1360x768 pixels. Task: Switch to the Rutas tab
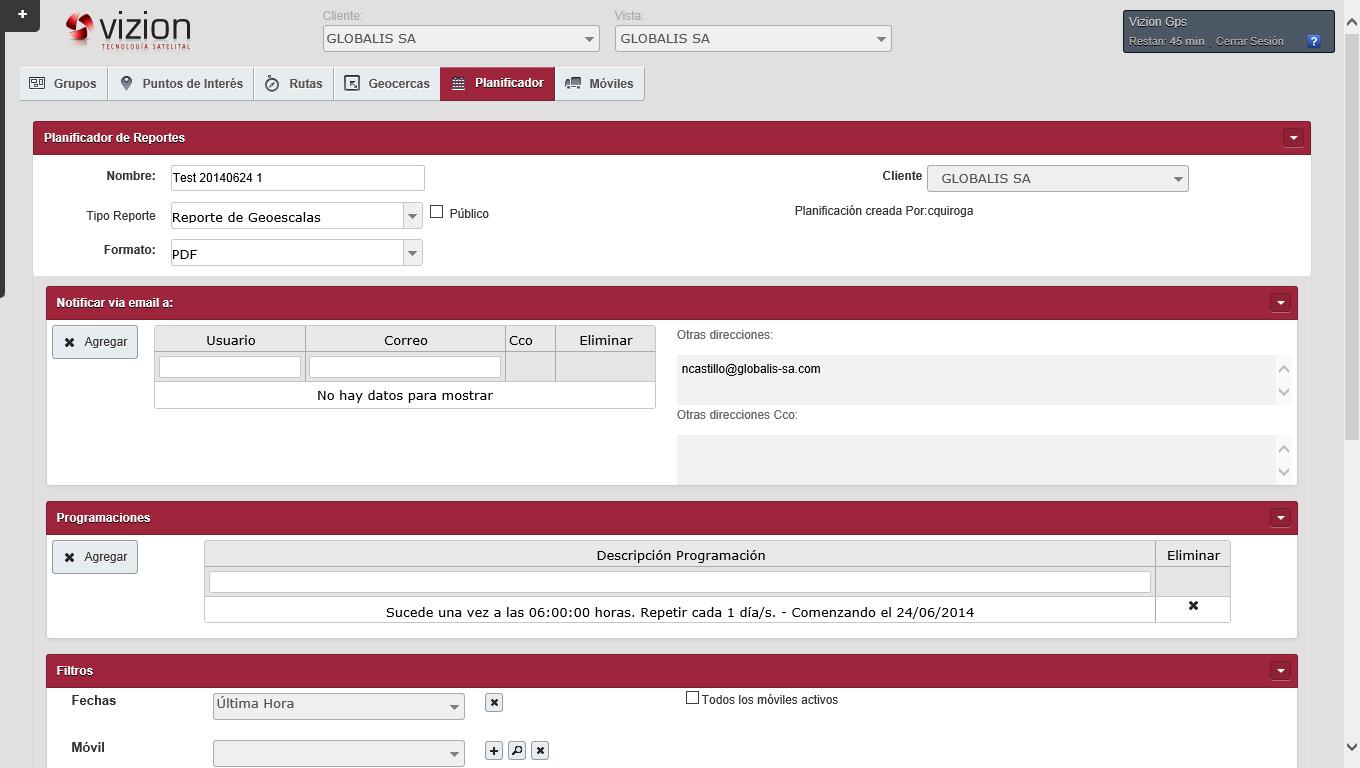click(x=294, y=84)
